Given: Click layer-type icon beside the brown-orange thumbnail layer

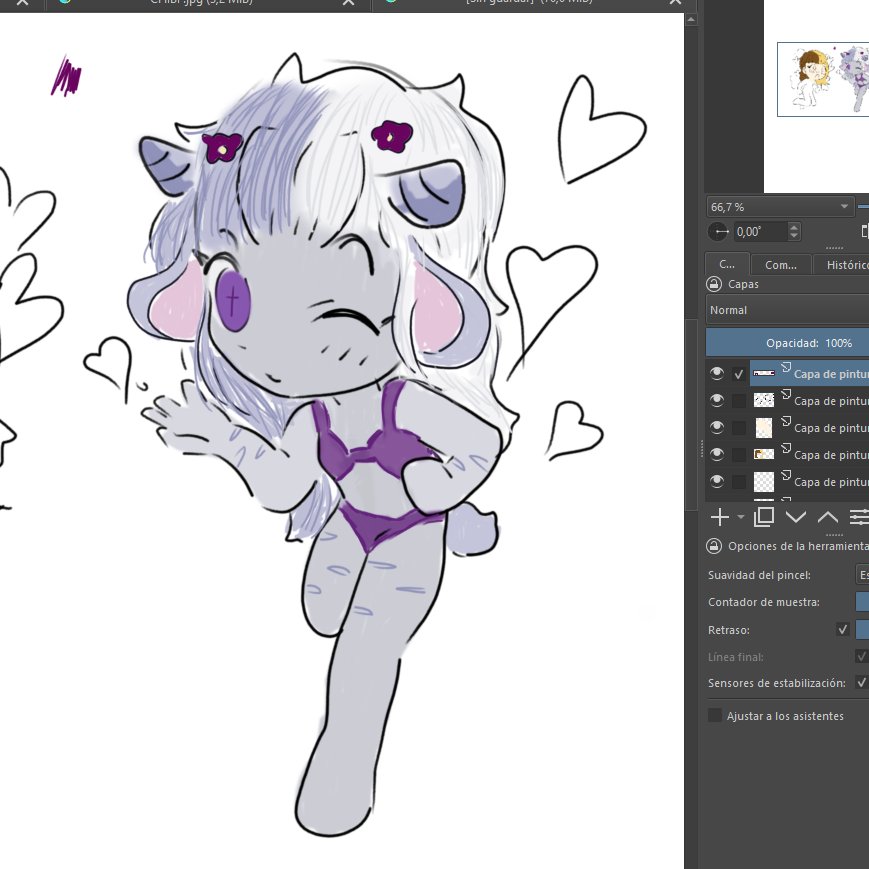Looking at the screenshot, I should 786,448.
